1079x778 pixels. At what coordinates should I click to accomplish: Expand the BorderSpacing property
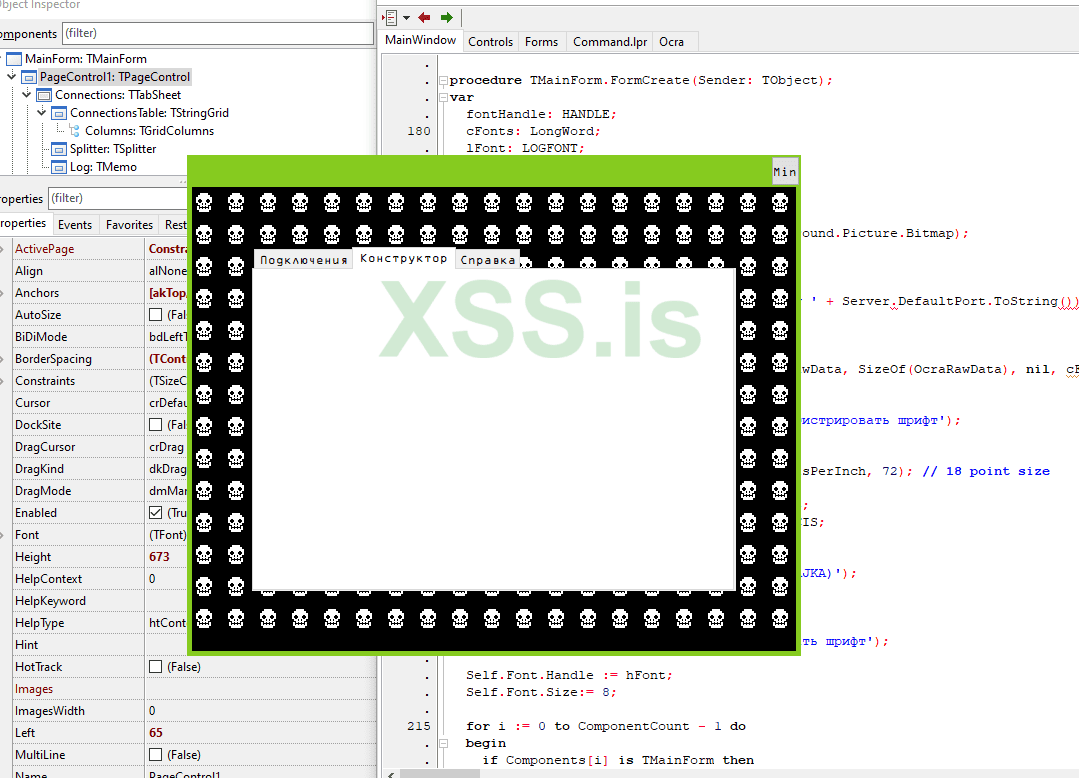tap(3, 358)
